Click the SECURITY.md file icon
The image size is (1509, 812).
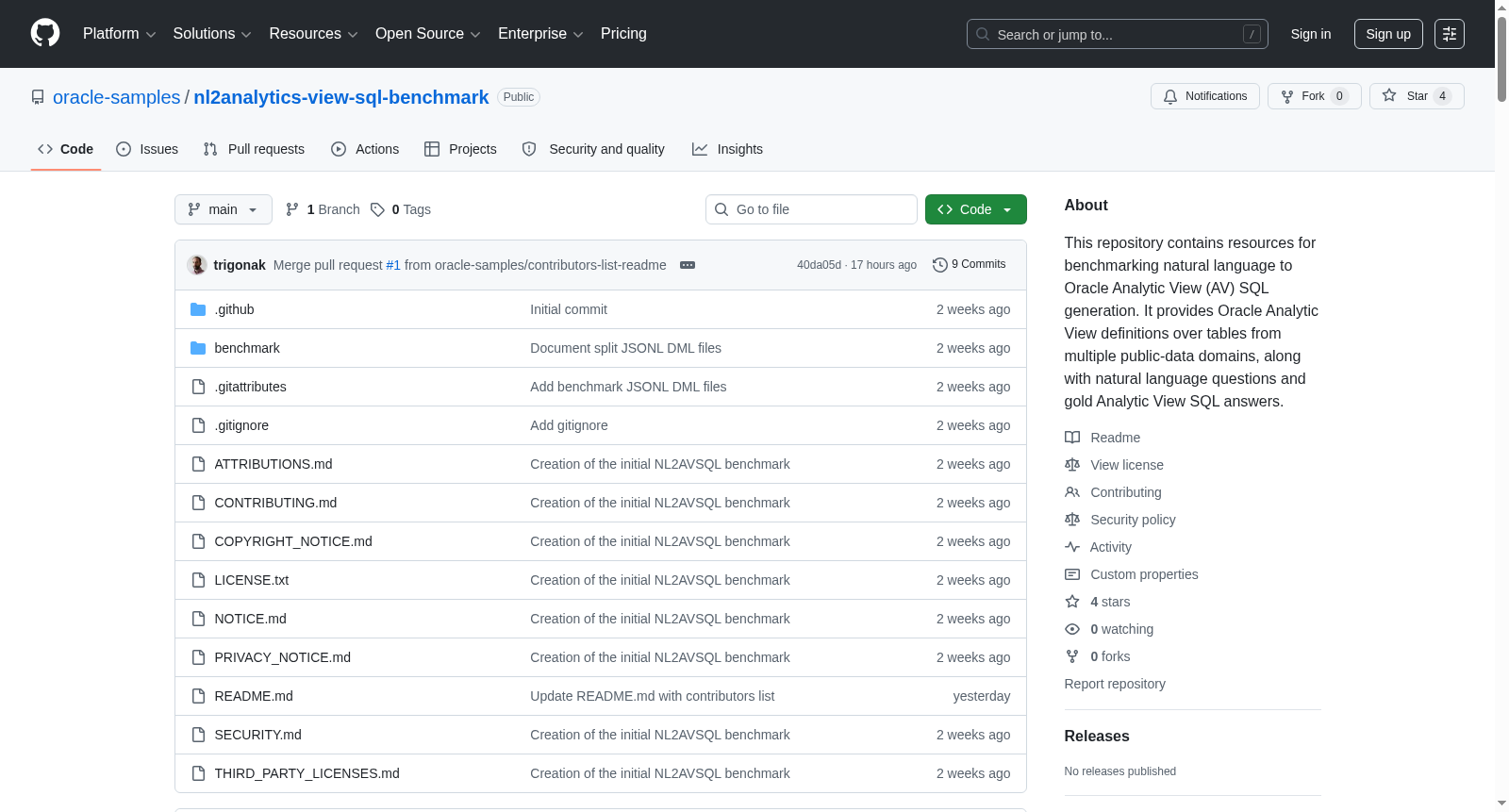(198, 735)
